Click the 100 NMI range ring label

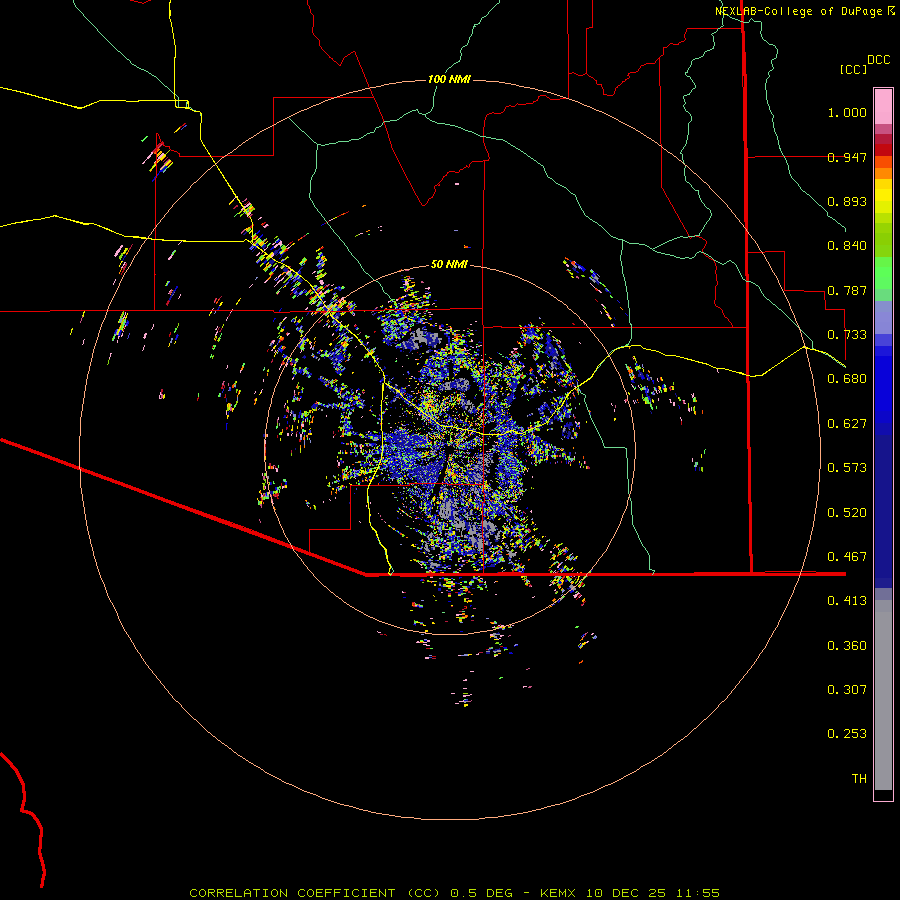click(x=449, y=79)
